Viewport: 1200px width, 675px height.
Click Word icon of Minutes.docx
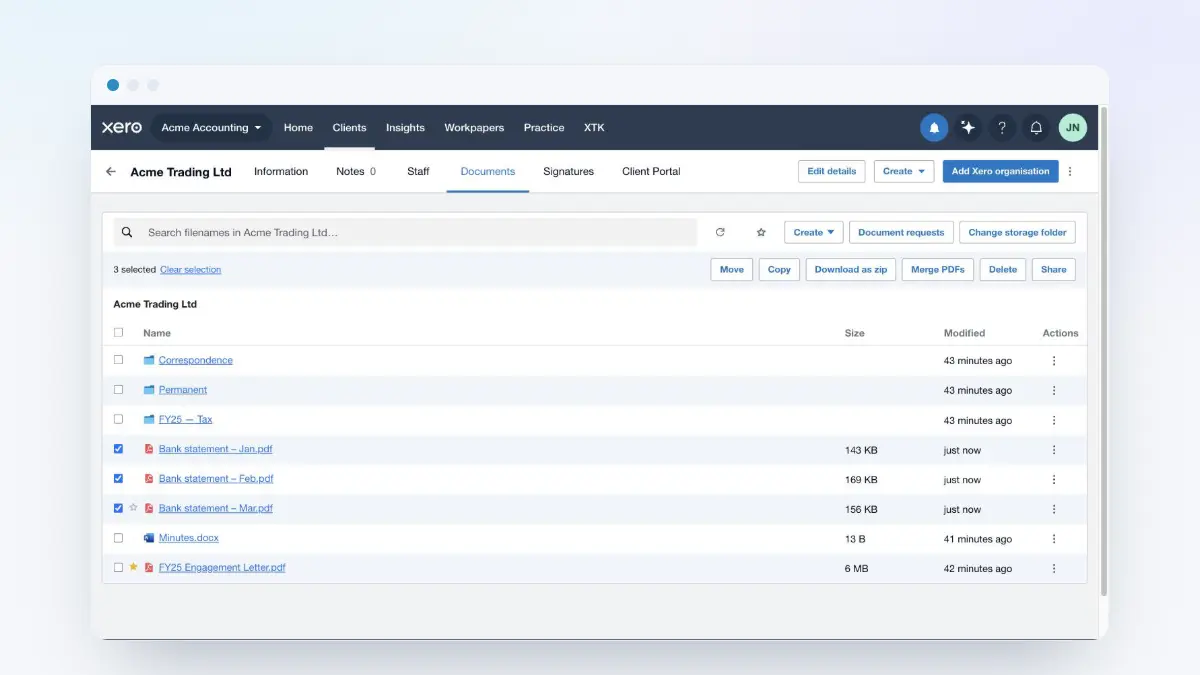(x=149, y=538)
